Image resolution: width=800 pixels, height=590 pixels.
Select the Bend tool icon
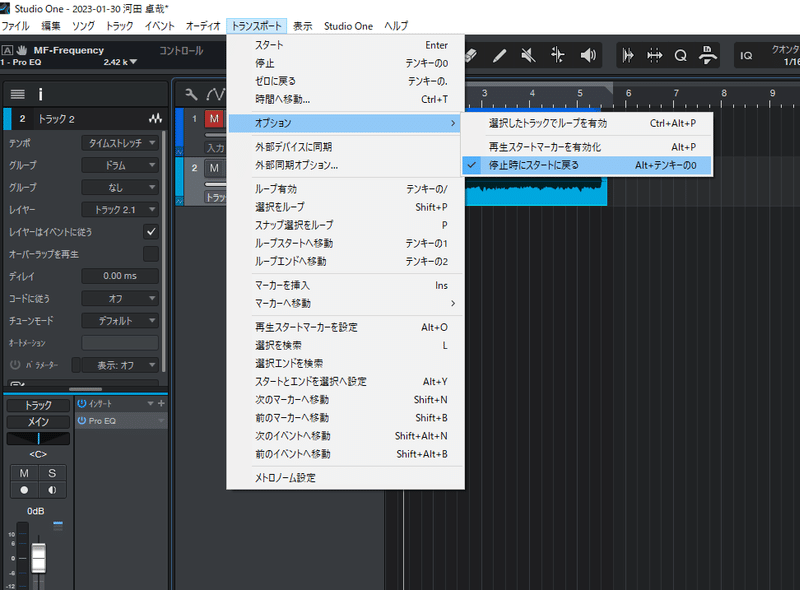pos(558,55)
